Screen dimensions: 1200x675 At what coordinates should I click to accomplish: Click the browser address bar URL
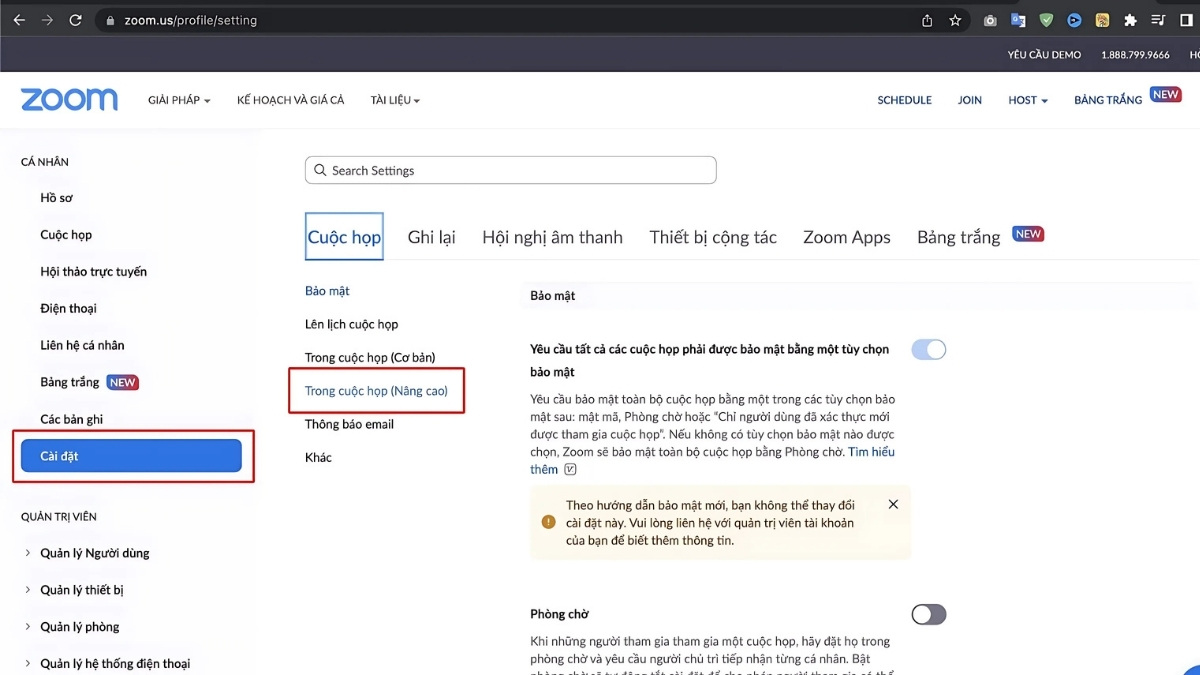(190, 20)
